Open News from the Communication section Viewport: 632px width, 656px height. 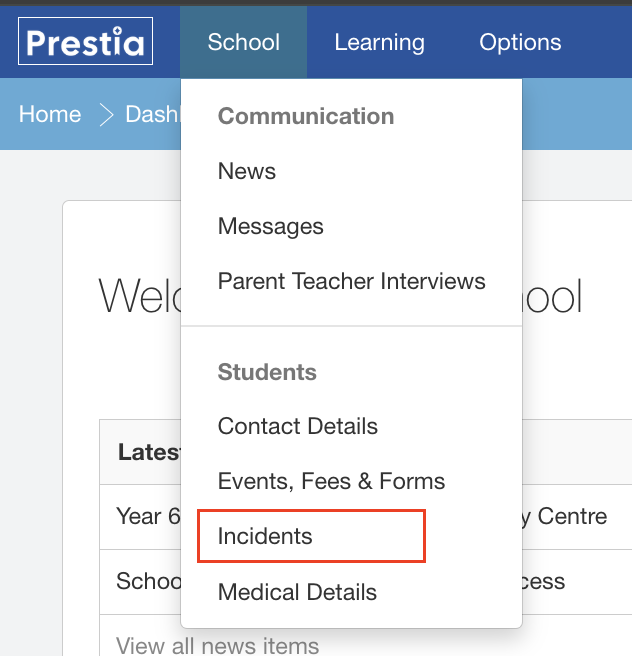(247, 171)
